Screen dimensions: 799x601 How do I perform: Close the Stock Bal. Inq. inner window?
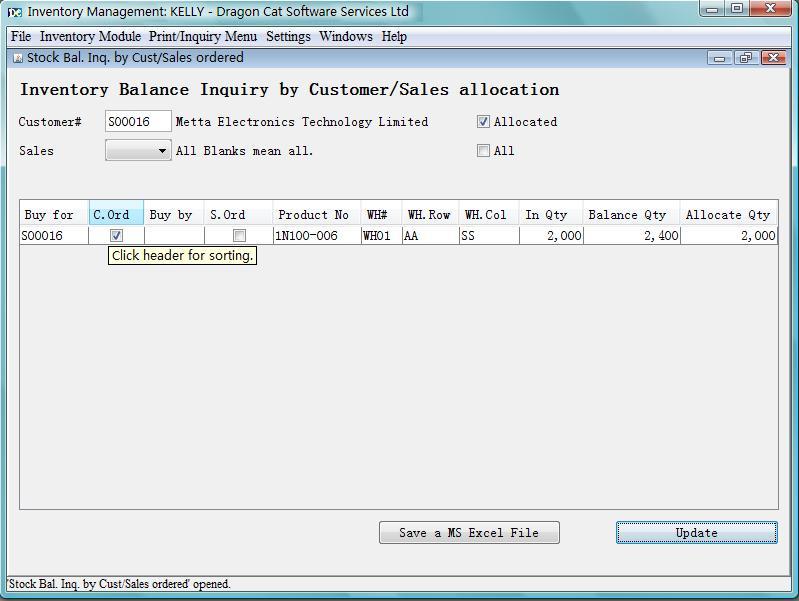773,58
